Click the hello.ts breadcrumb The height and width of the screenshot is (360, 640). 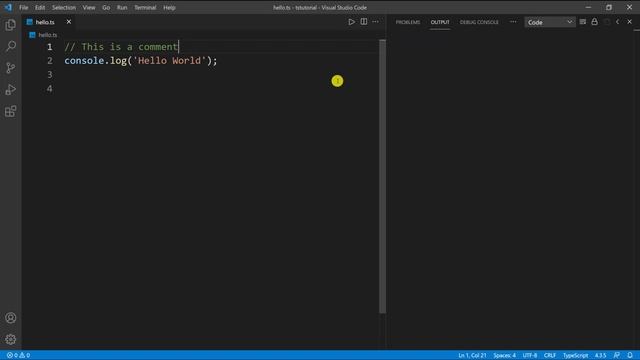tap(47, 35)
